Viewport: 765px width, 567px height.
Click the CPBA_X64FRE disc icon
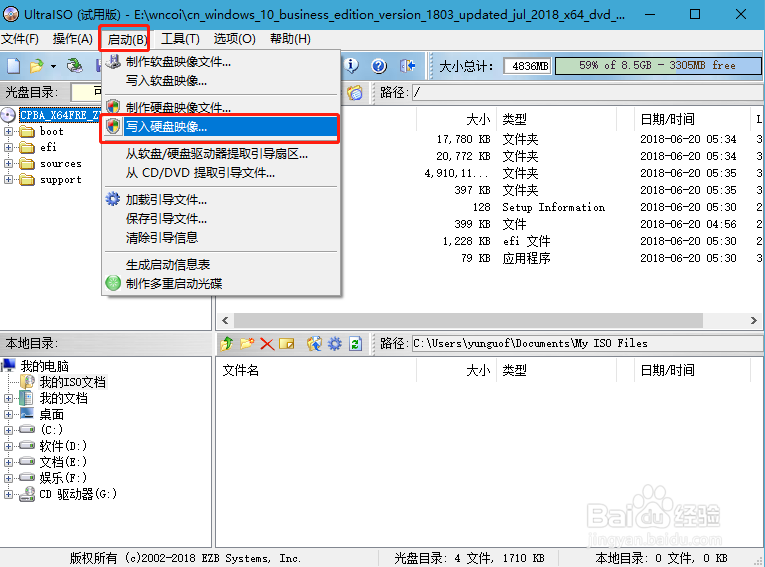pyautogui.click(x=8, y=115)
